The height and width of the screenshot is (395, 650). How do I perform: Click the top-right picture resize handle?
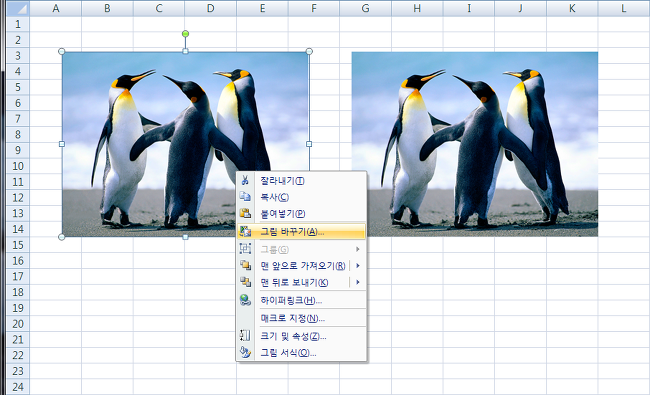point(309,51)
